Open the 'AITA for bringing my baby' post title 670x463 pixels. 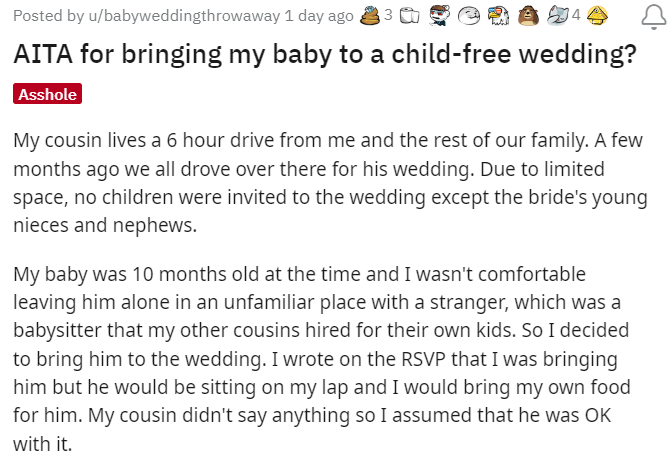tap(325, 54)
